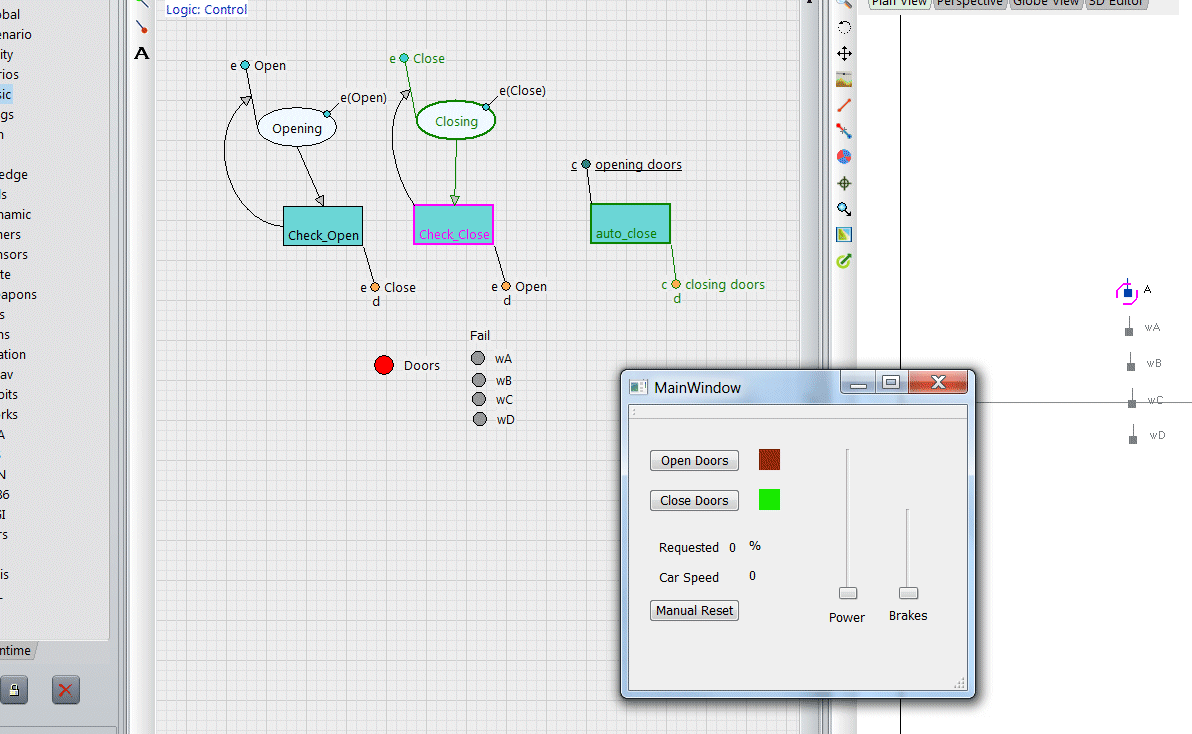
Task: Click the magnifier zoom-area tool
Action: (844, 209)
